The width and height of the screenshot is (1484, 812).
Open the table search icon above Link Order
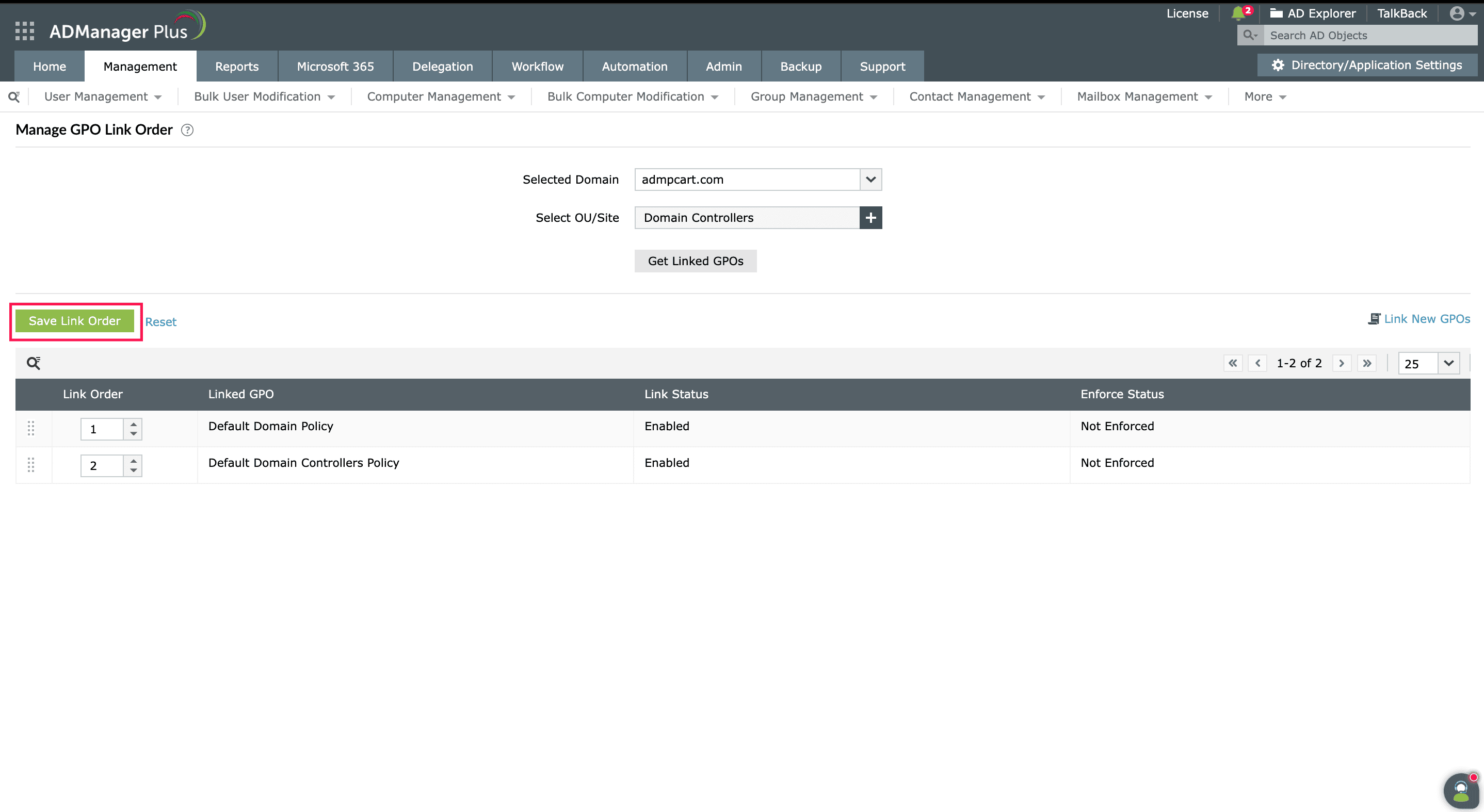click(34, 363)
